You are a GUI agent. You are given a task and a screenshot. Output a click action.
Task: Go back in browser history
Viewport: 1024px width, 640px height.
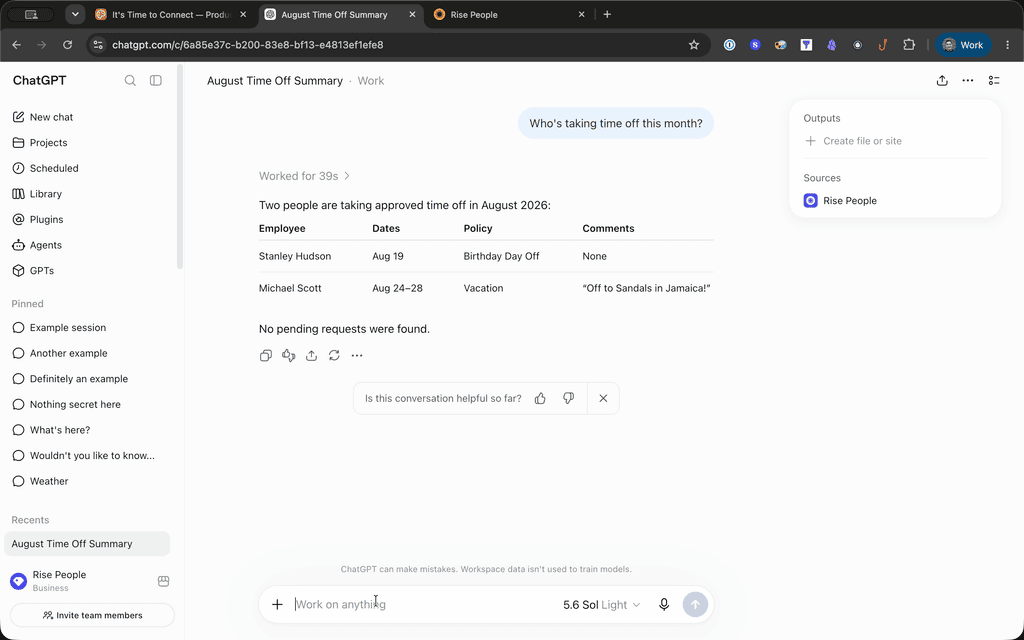tap(16, 44)
